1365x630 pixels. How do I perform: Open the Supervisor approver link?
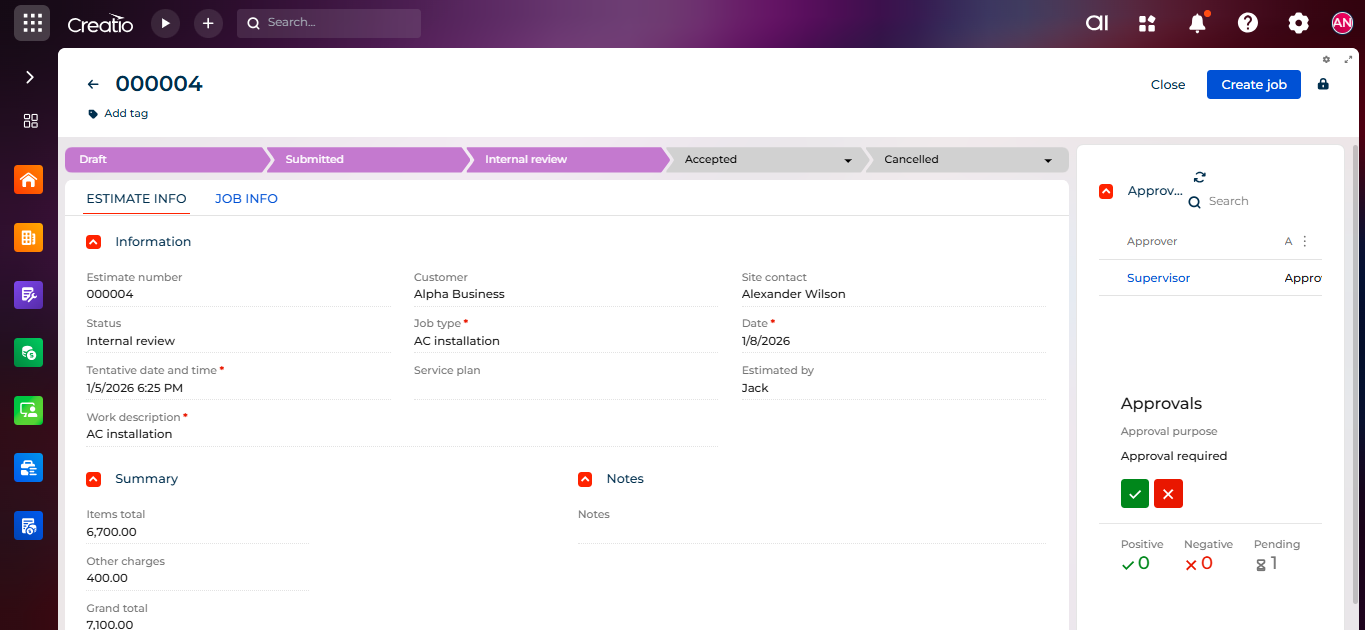point(1158,278)
